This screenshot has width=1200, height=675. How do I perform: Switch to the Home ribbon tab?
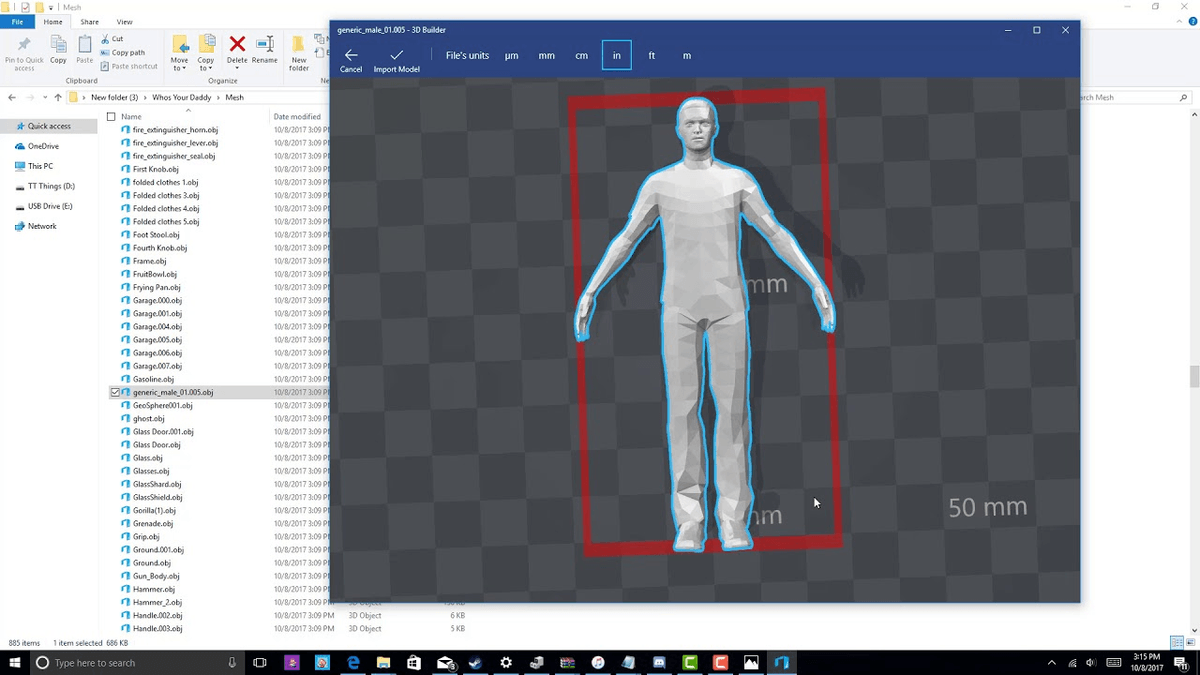click(x=53, y=21)
